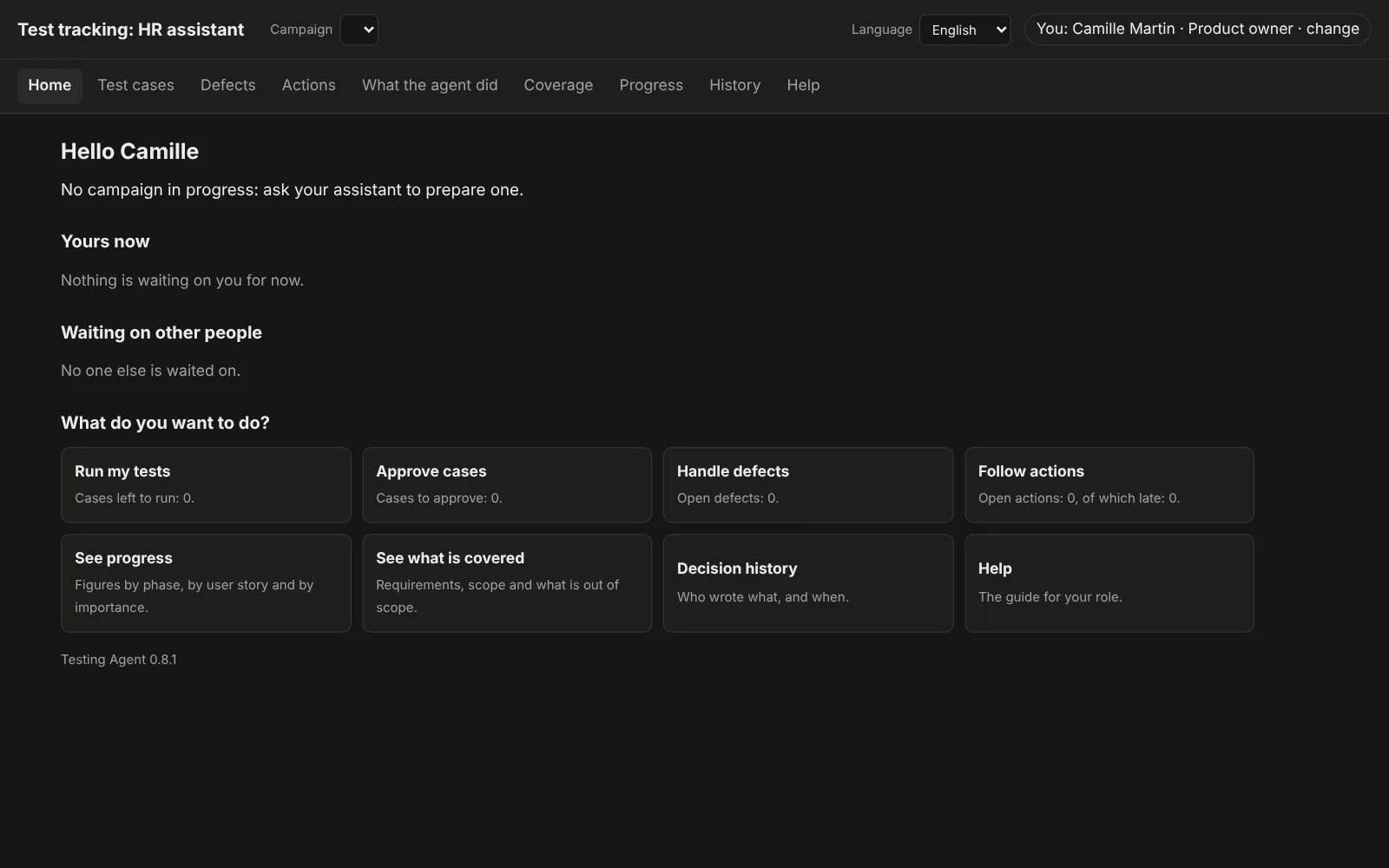Open the Campaign dropdown
The width and height of the screenshot is (1389, 868).
coord(359,30)
